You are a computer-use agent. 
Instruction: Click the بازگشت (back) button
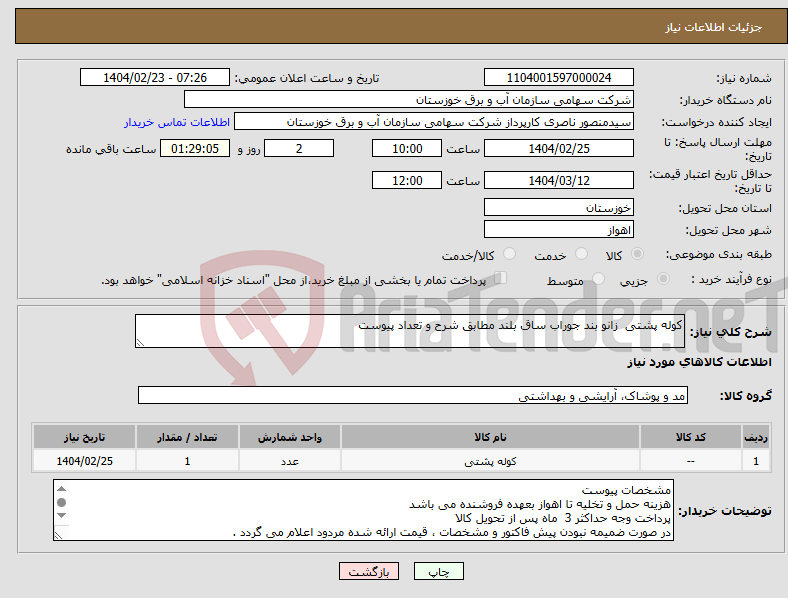369,571
